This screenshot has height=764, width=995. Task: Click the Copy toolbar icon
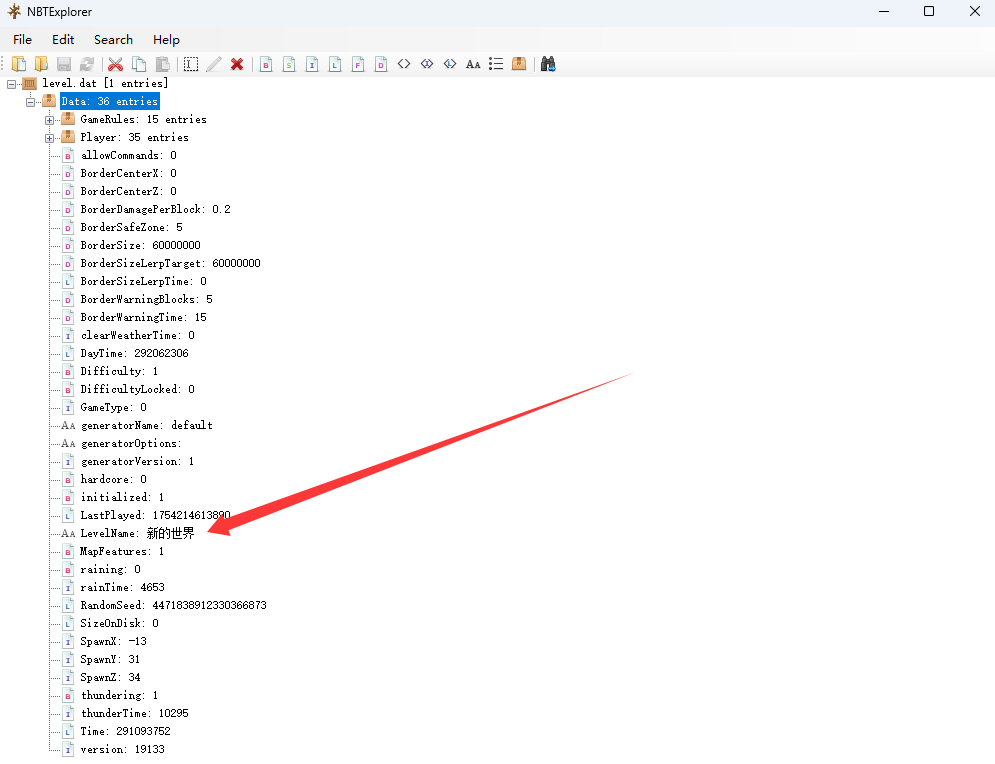point(139,64)
